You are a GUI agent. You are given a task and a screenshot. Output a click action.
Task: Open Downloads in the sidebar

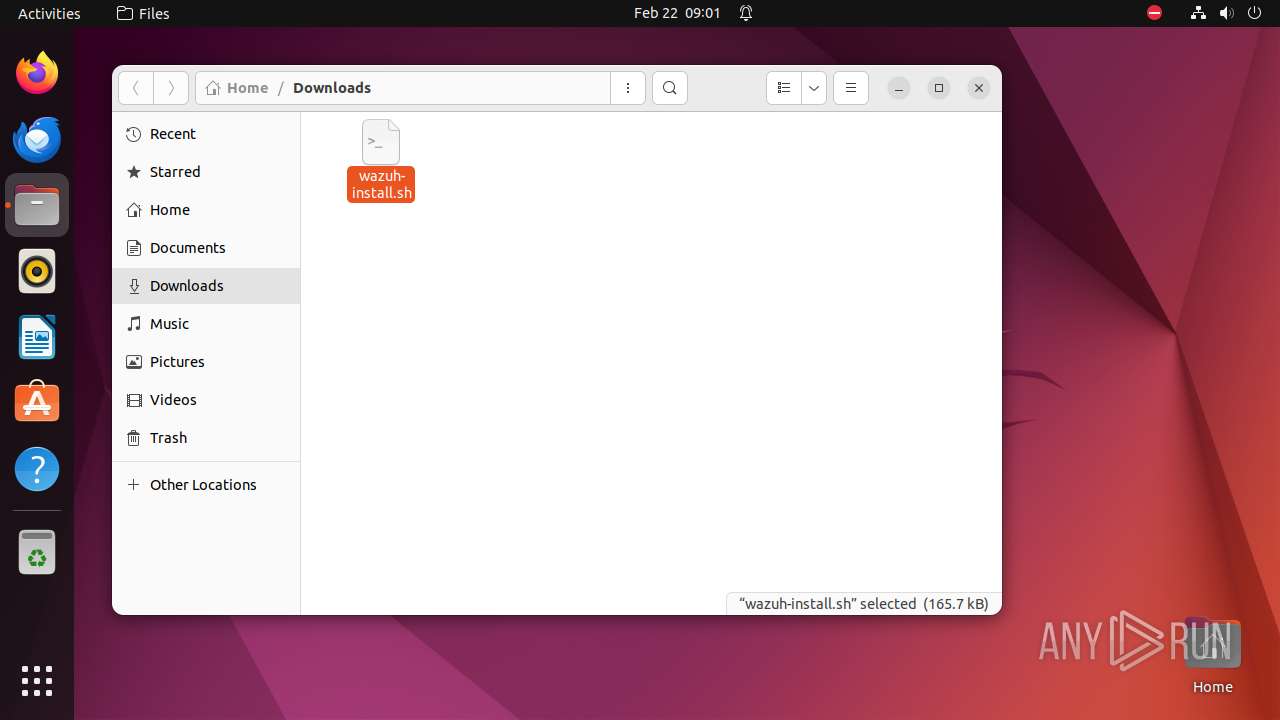206,286
